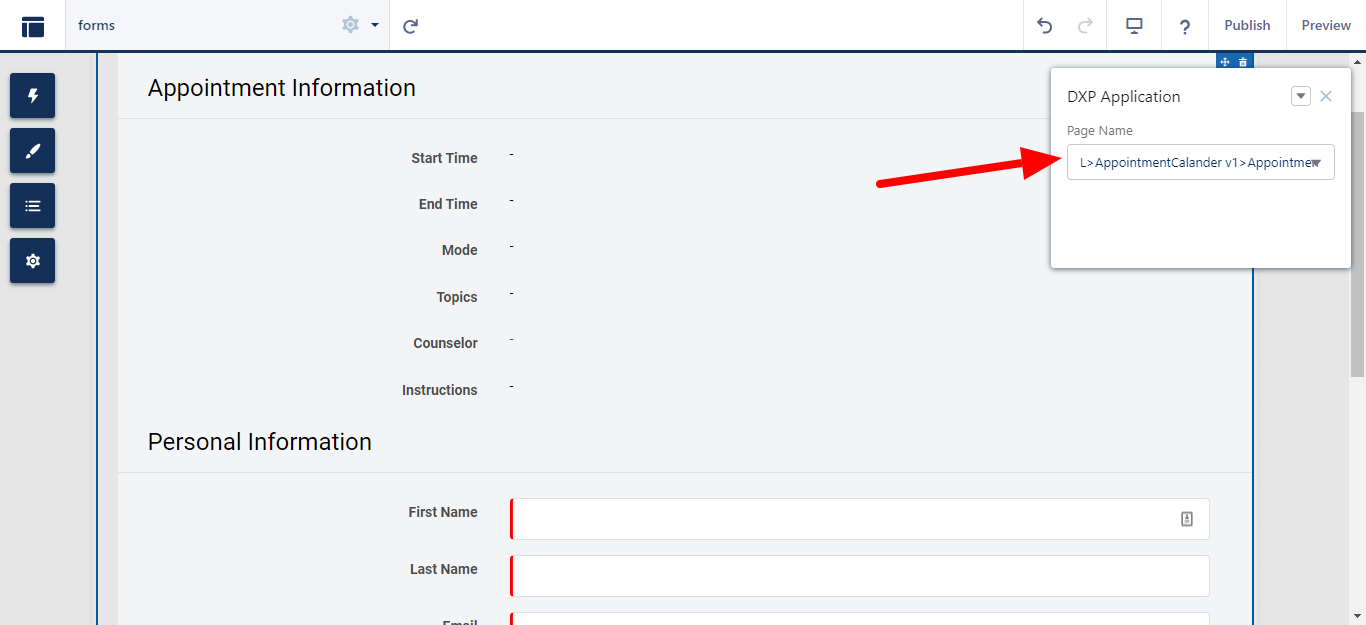Image resolution: width=1366 pixels, height=625 pixels.
Task: Close the DXP Application panel
Action: pos(1326,96)
